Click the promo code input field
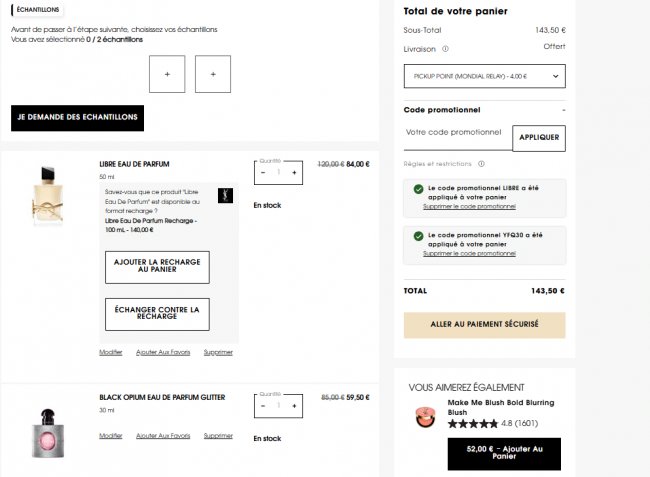Screen dimensions: 650x477 coord(456,132)
